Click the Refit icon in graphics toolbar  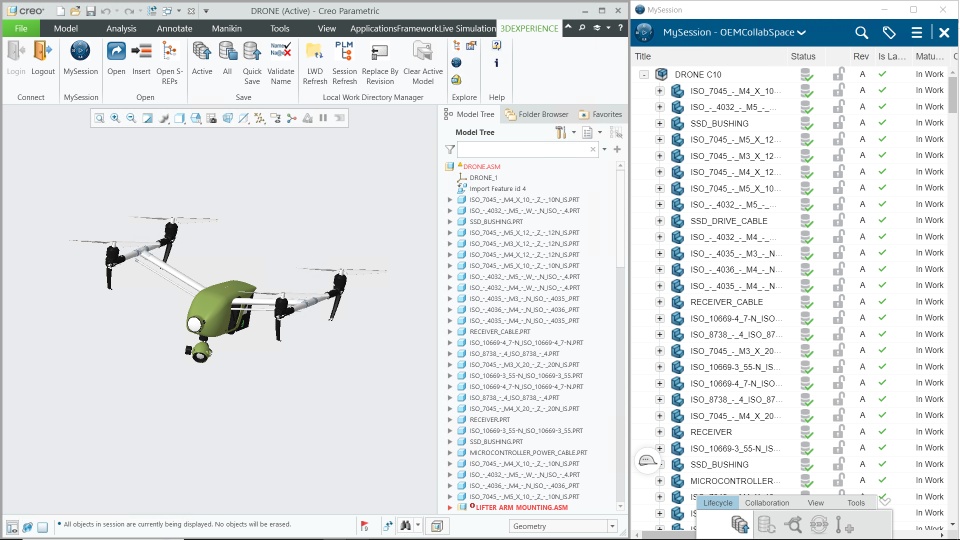click(x=99, y=118)
